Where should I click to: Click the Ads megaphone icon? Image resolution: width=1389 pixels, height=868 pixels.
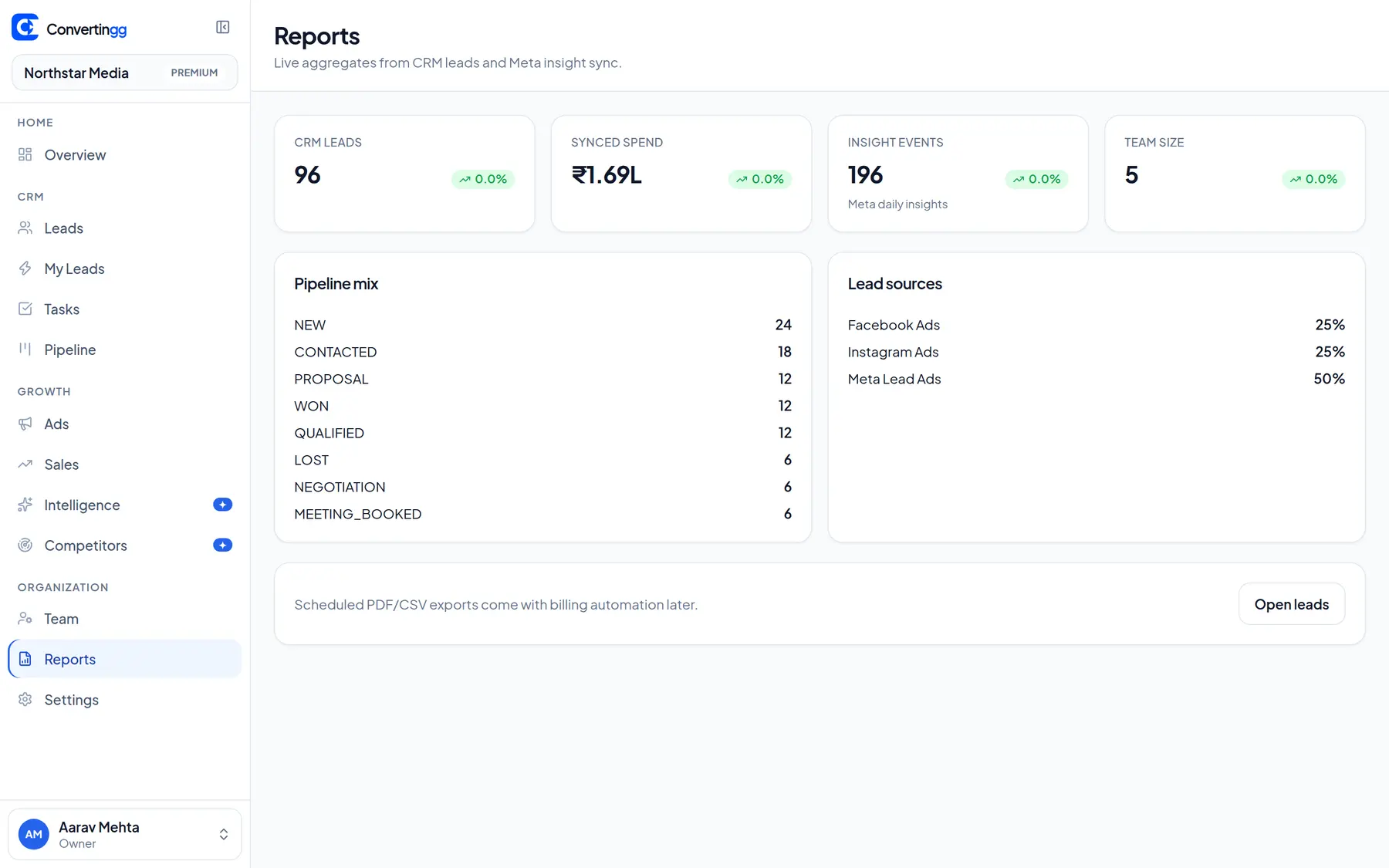[25, 424]
